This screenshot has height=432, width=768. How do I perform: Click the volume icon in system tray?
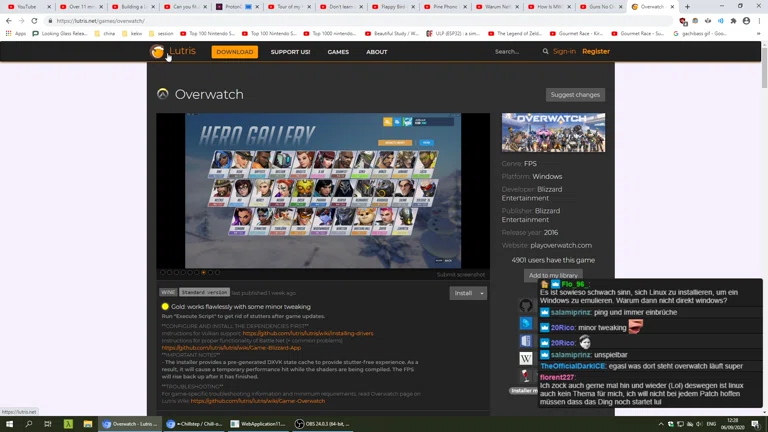(x=699, y=424)
